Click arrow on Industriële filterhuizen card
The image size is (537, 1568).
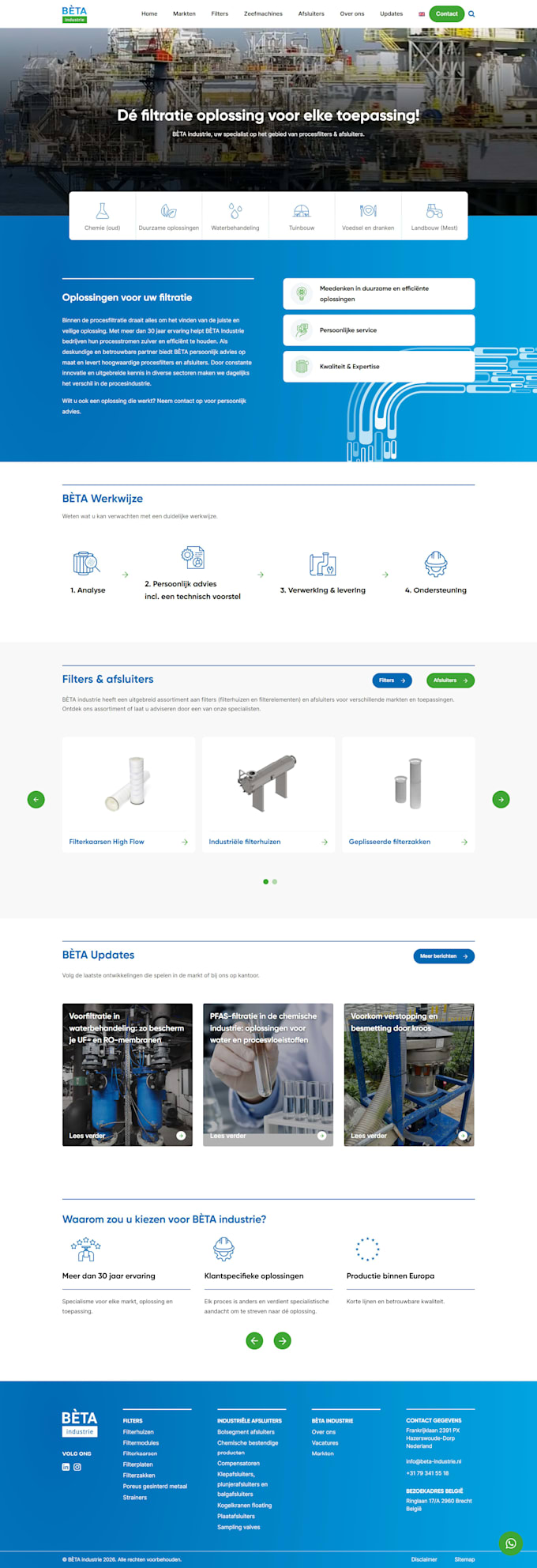[325, 842]
